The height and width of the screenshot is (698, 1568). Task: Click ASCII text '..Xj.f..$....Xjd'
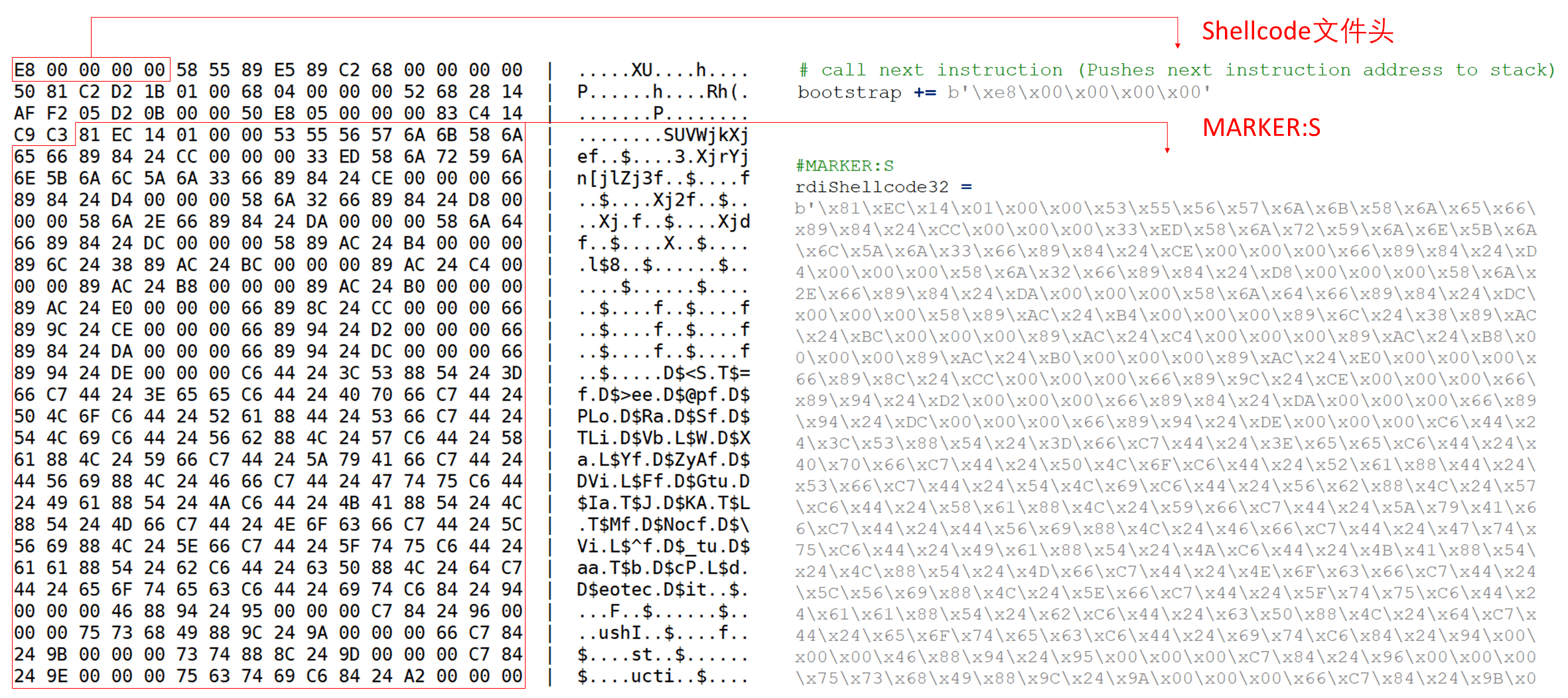pyautogui.click(x=663, y=222)
